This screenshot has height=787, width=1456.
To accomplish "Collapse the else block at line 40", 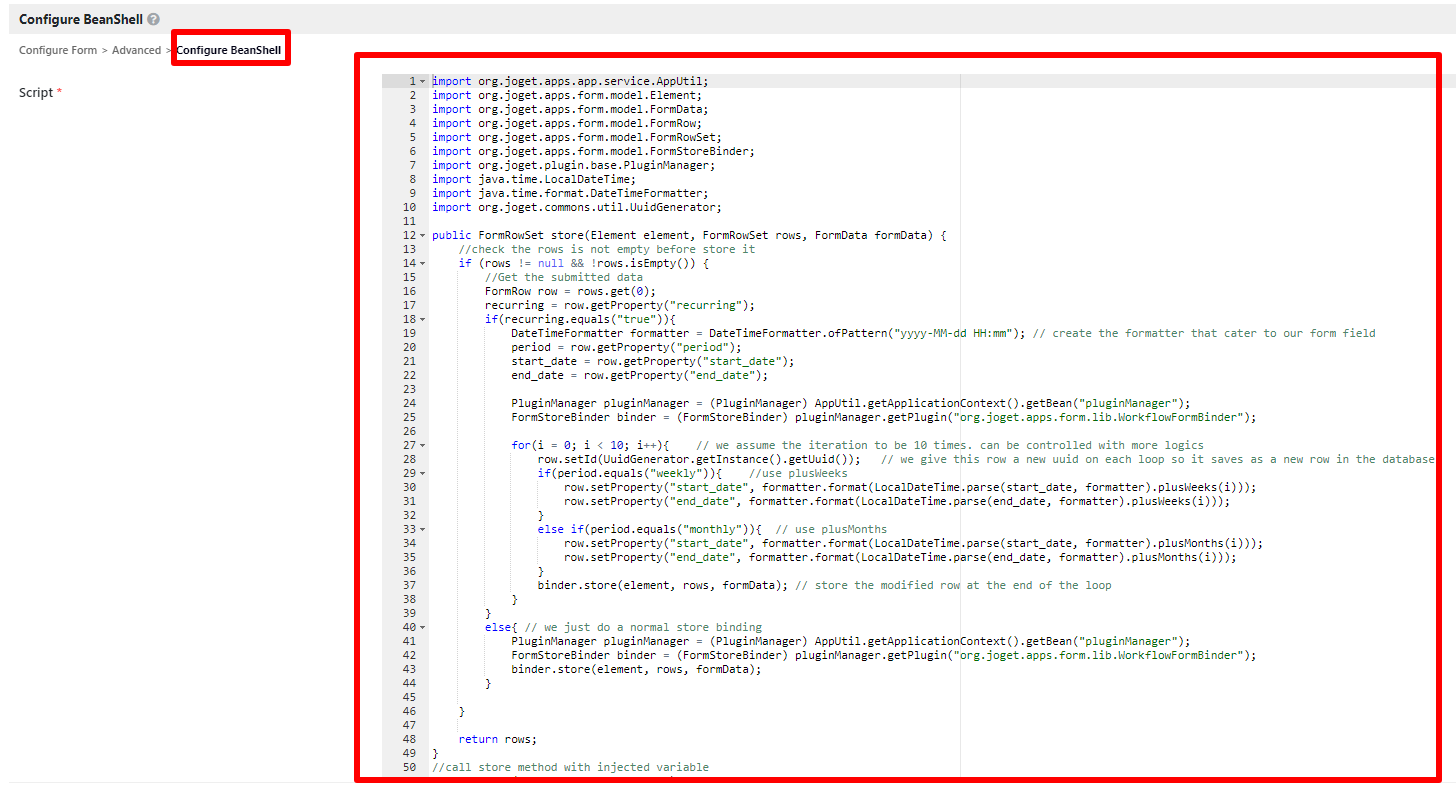I will 422,627.
